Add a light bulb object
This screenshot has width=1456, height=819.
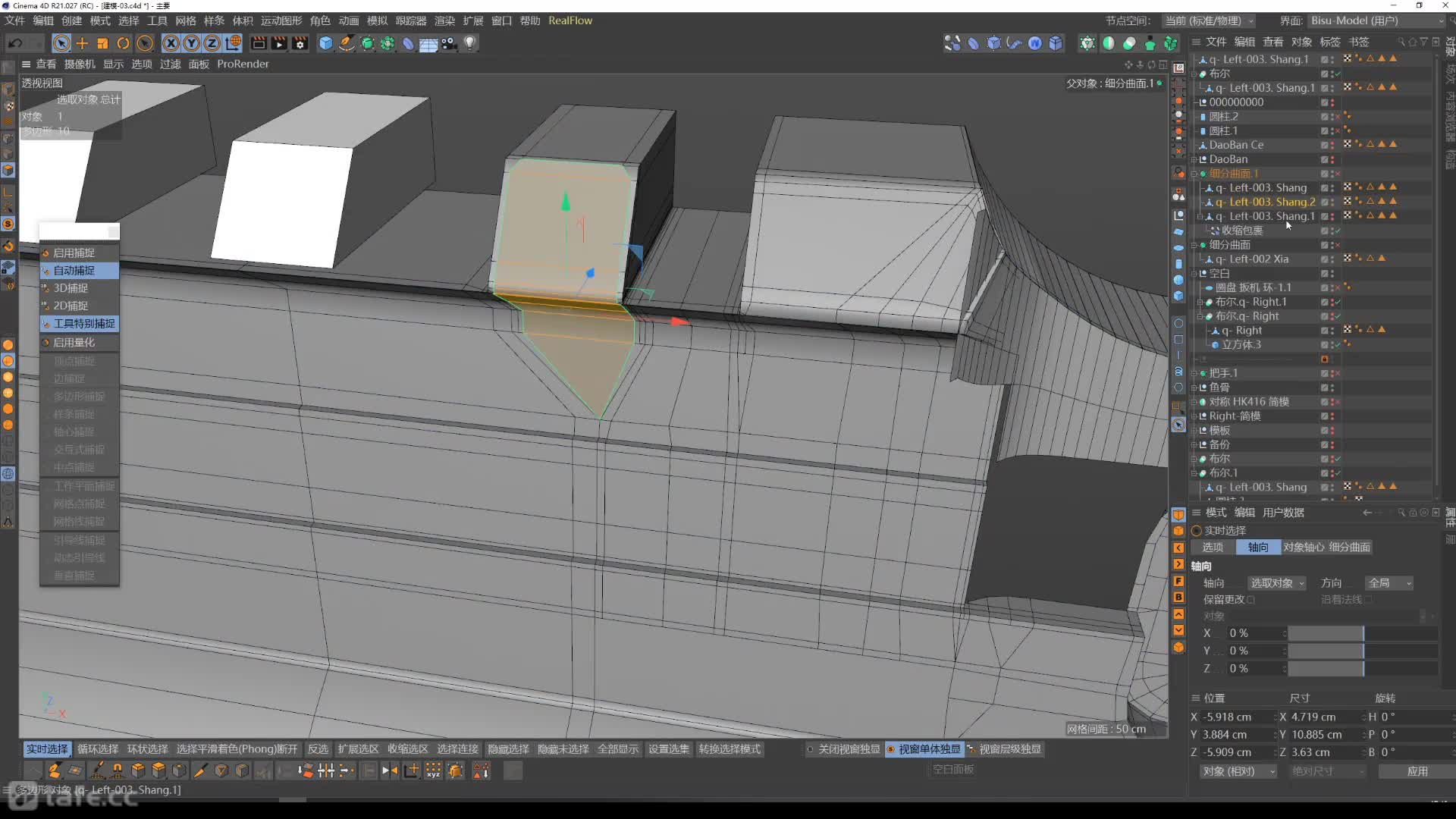coord(470,43)
